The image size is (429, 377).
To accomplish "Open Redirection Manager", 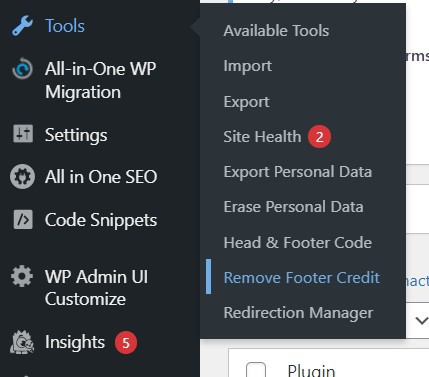I will pos(298,313).
